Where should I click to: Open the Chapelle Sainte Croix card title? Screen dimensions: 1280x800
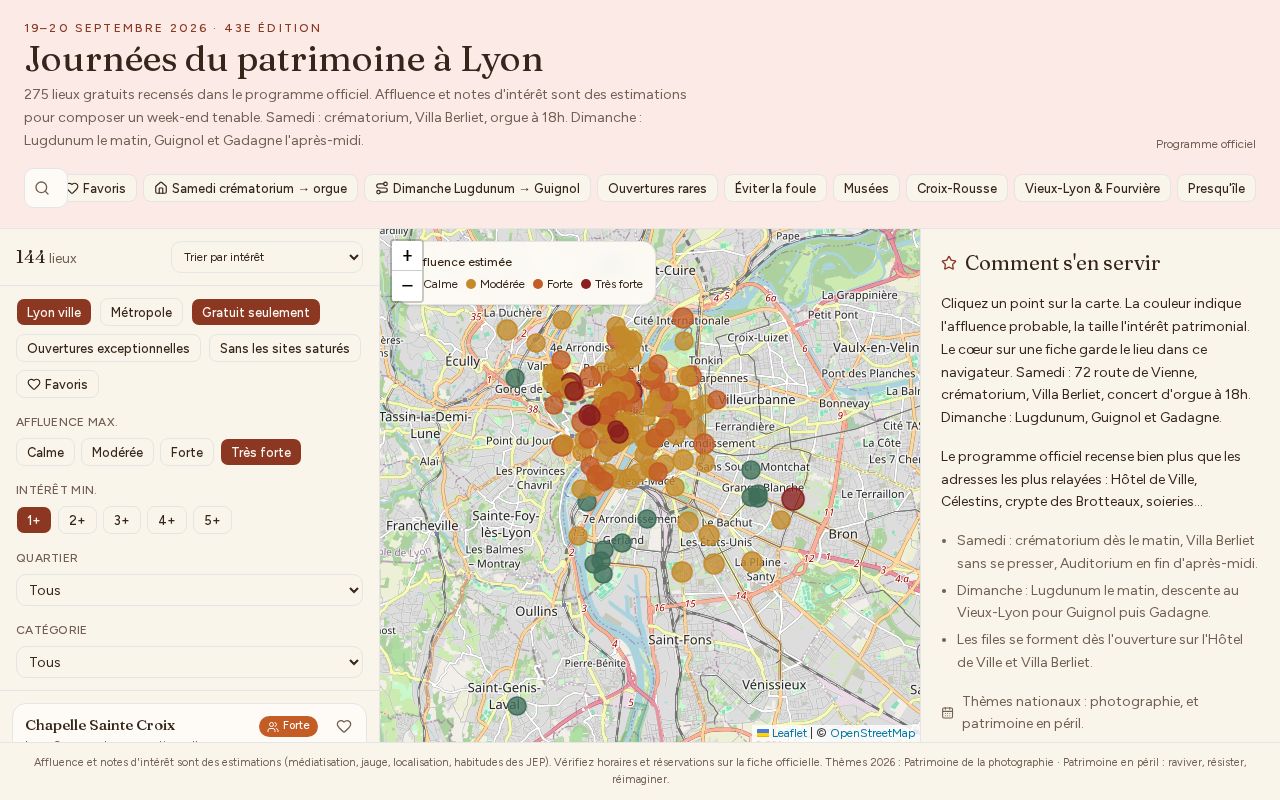[100, 725]
